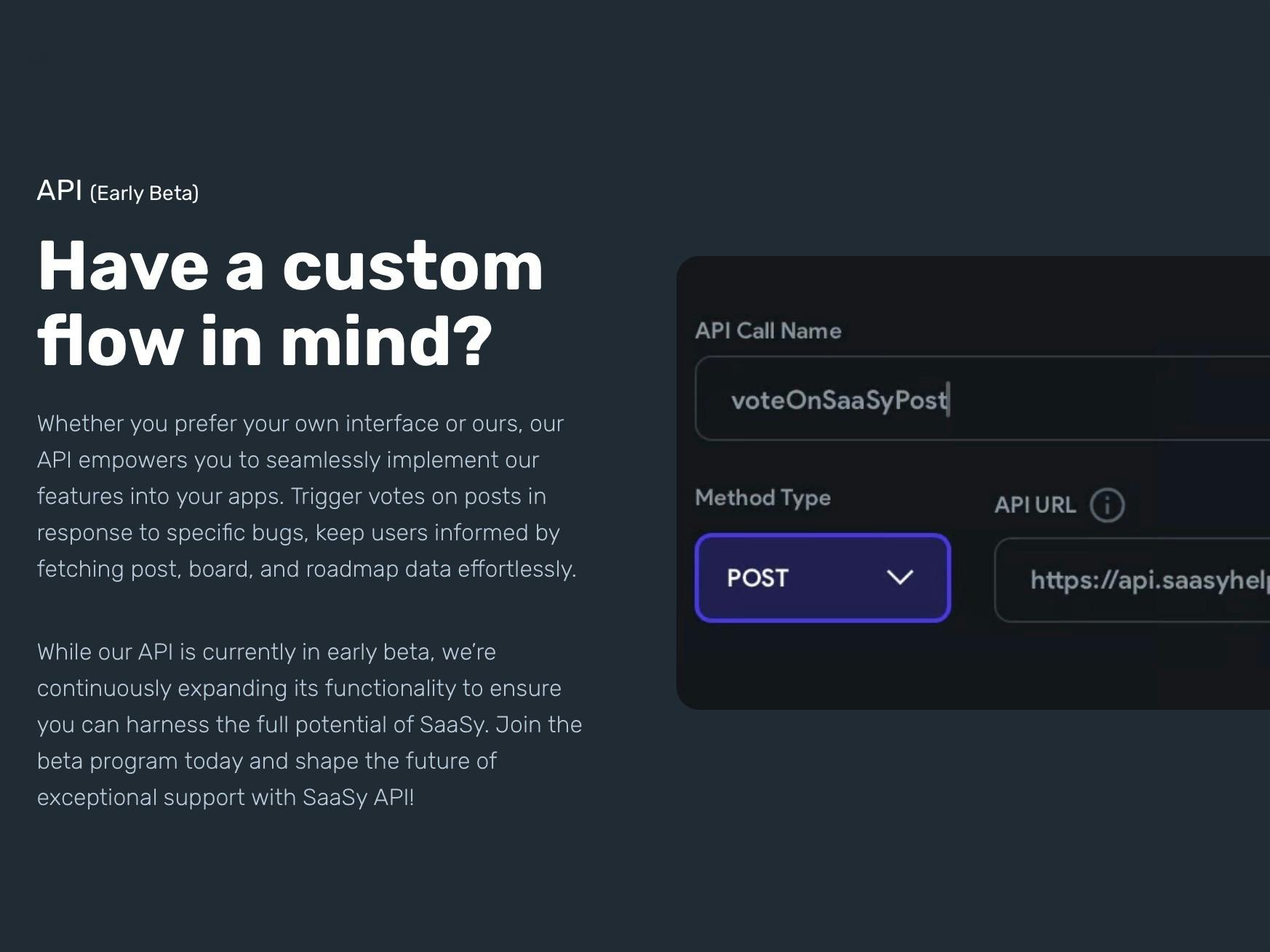Viewport: 1270px width, 952px height.
Task: Click the "Trigger votes on posts" sentence
Action: point(418,497)
